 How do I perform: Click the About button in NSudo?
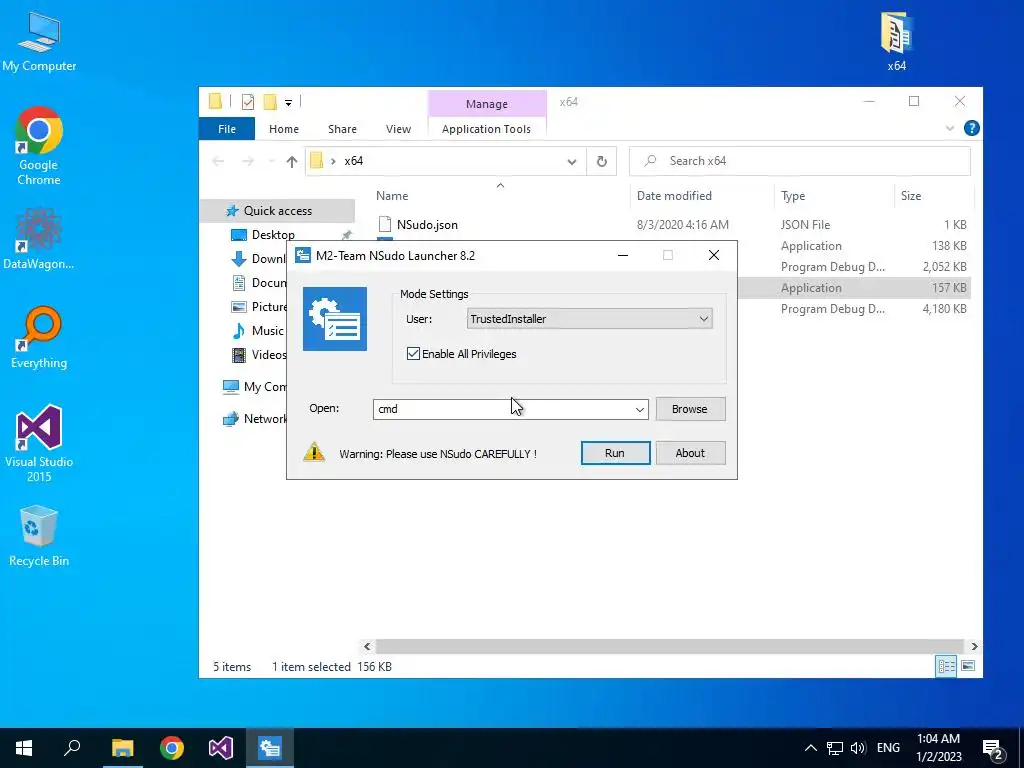690,453
